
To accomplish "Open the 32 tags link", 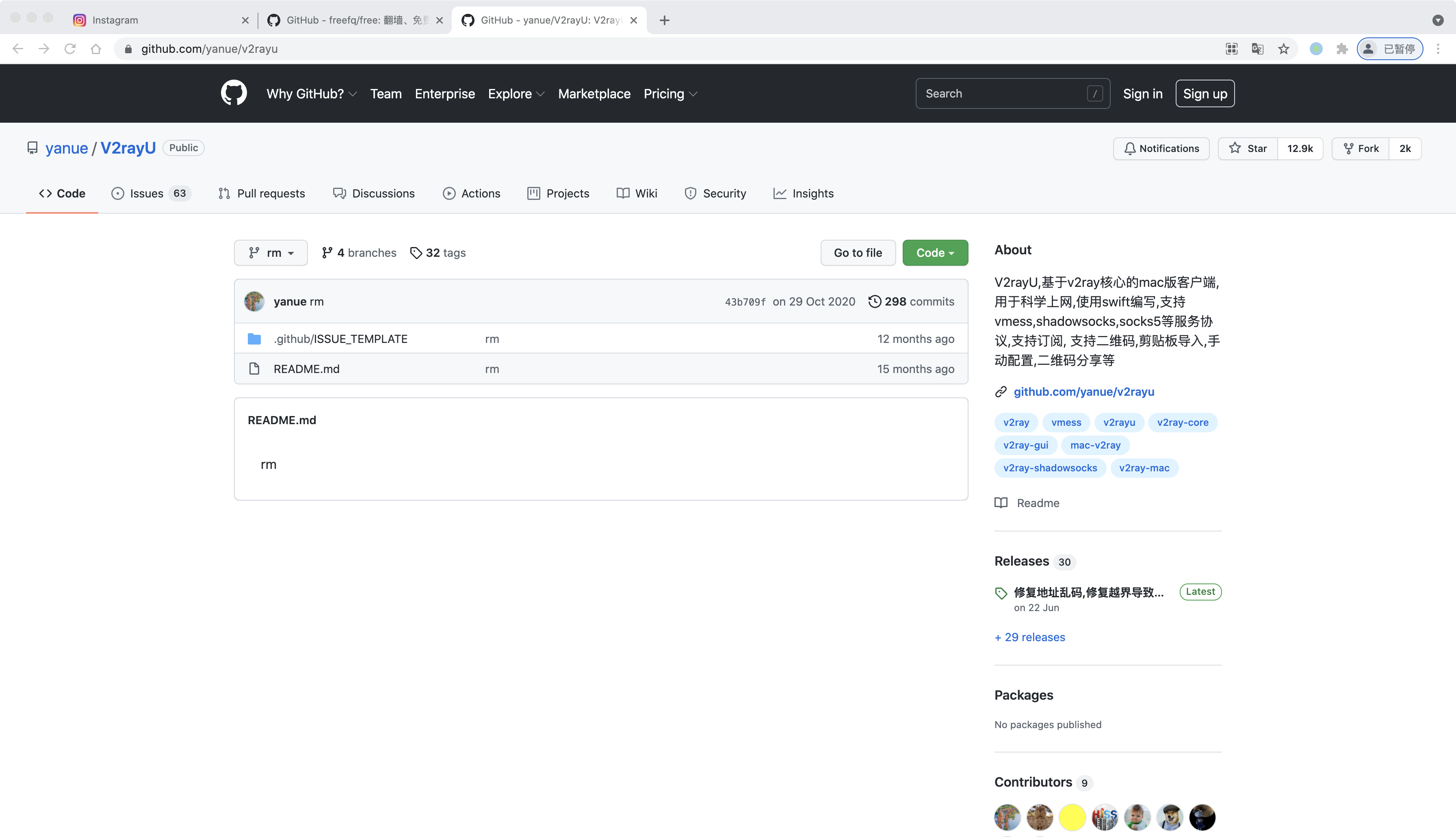I will tap(438, 252).
